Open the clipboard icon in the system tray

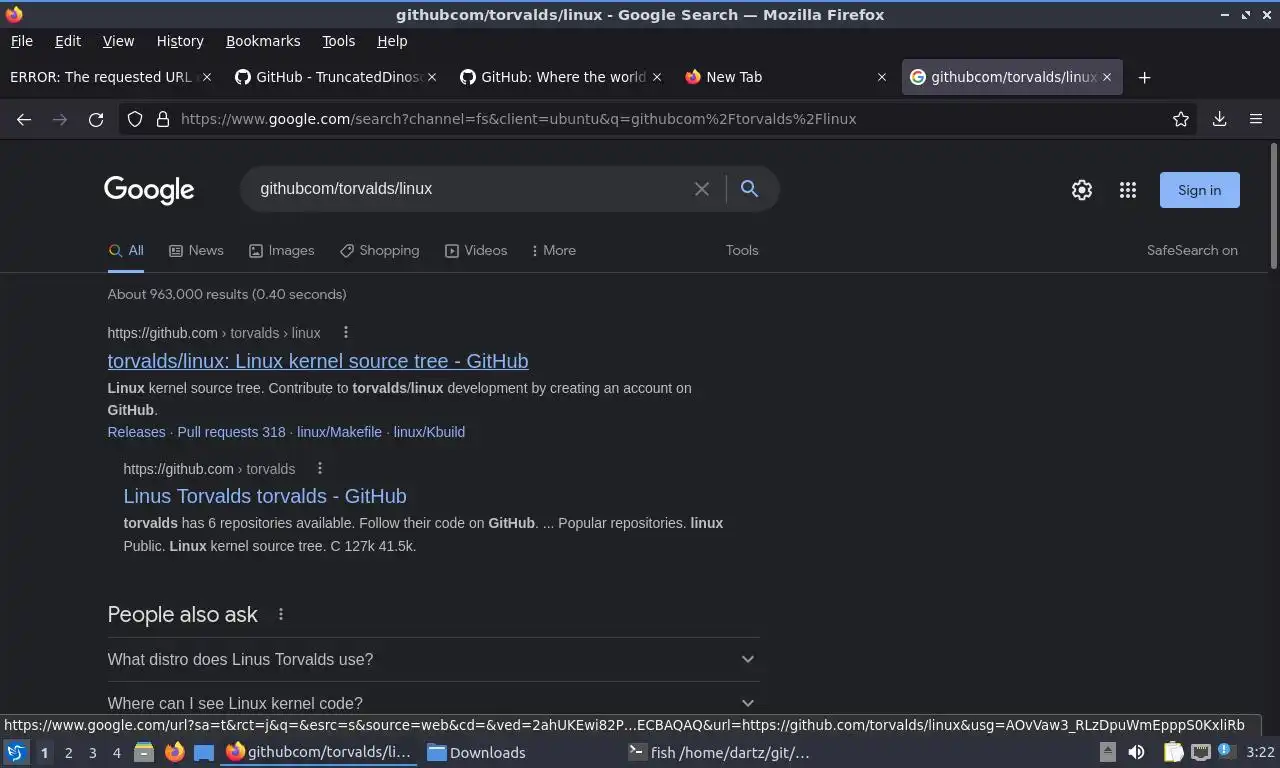1173,752
